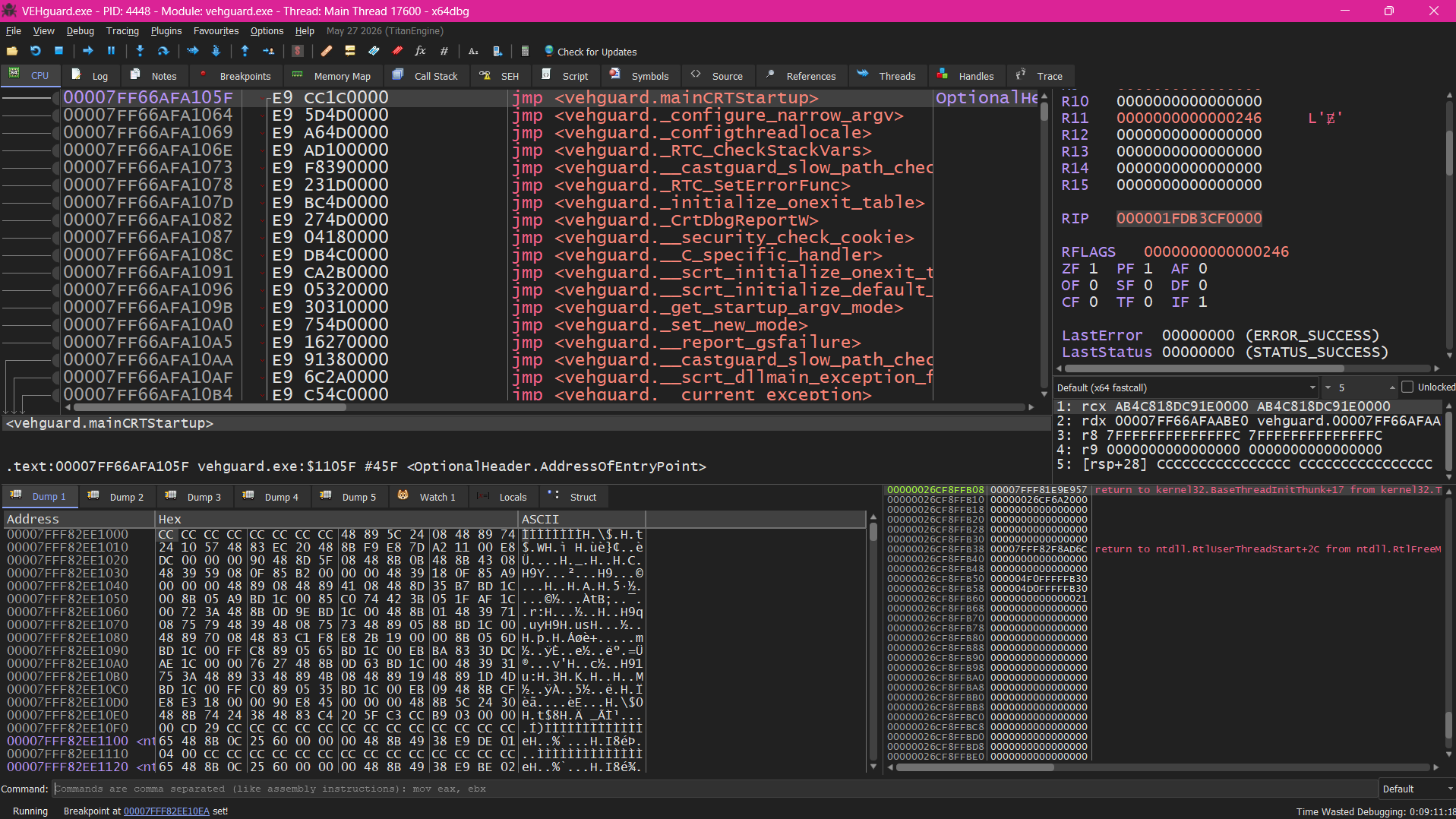Open the Calculator toolbar icon

tap(525, 51)
